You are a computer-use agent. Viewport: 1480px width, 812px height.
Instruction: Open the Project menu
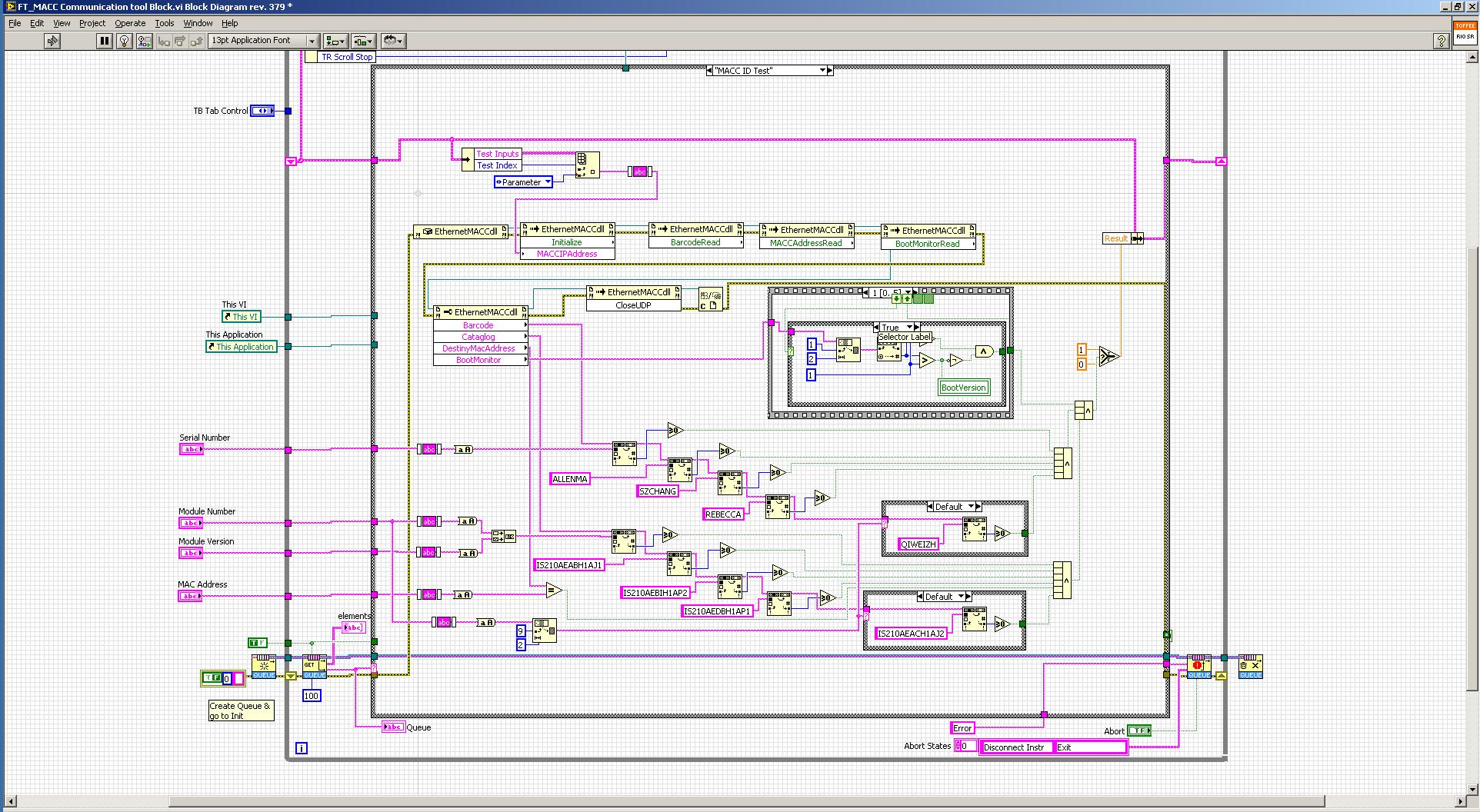pyautogui.click(x=92, y=23)
